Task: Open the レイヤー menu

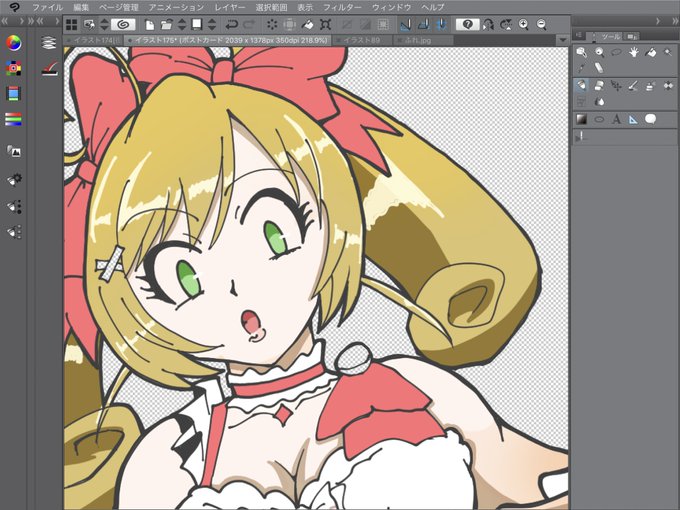Action: pos(230,7)
